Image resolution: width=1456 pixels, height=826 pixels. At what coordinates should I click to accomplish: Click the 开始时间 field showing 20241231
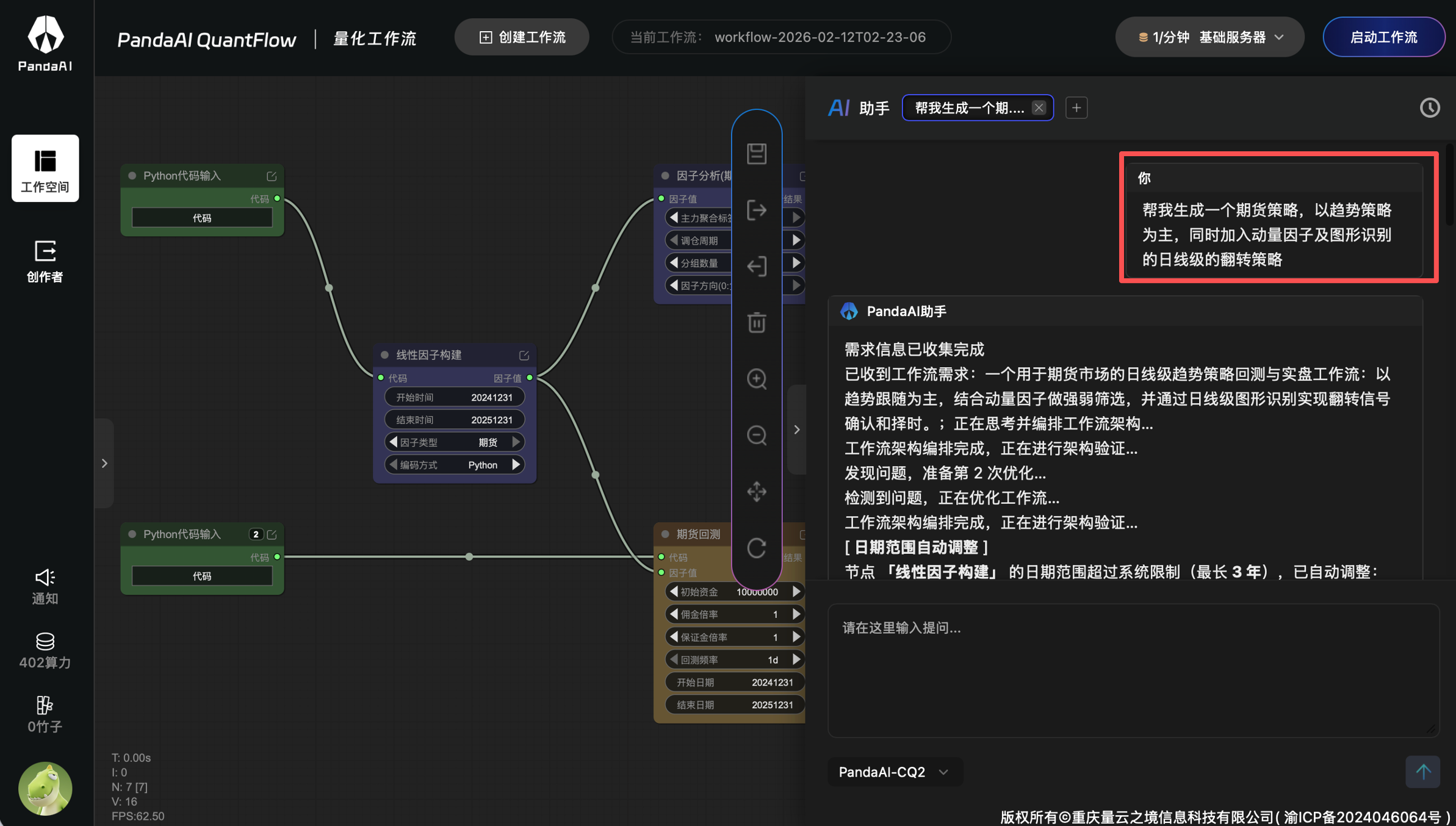coord(455,397)
